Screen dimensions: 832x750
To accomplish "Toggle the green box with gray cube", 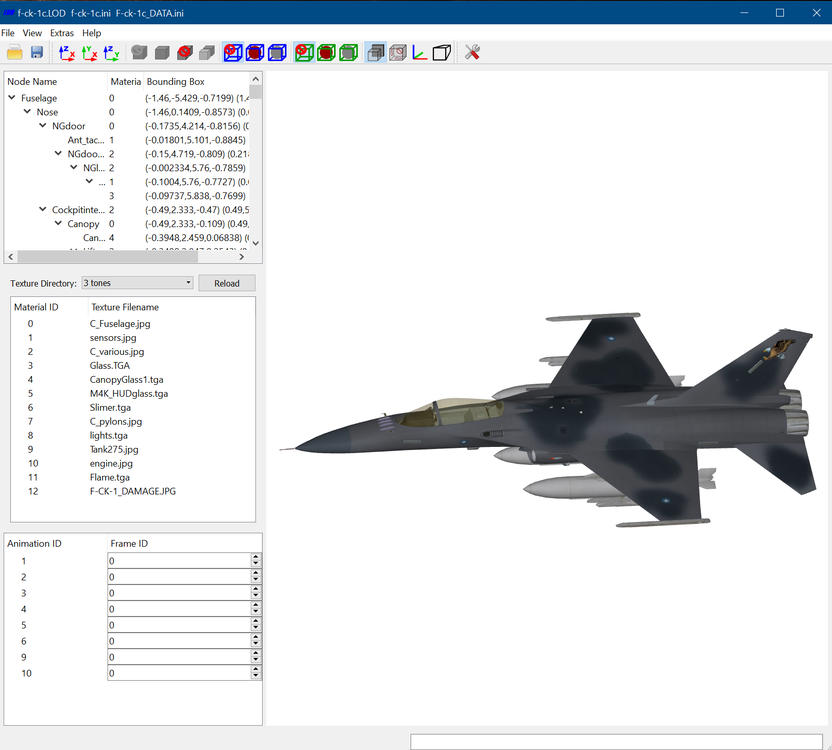I will [349, 53].
